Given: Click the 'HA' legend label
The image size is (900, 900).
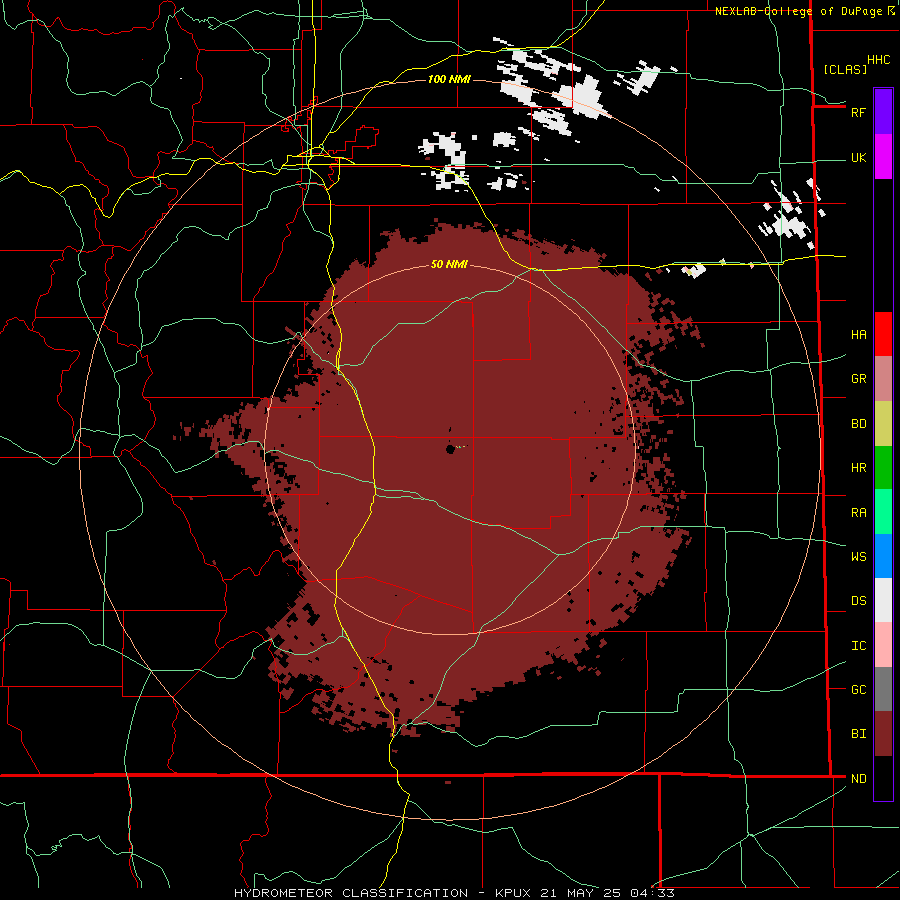Looking at the screenshot, I should point(858,335).
